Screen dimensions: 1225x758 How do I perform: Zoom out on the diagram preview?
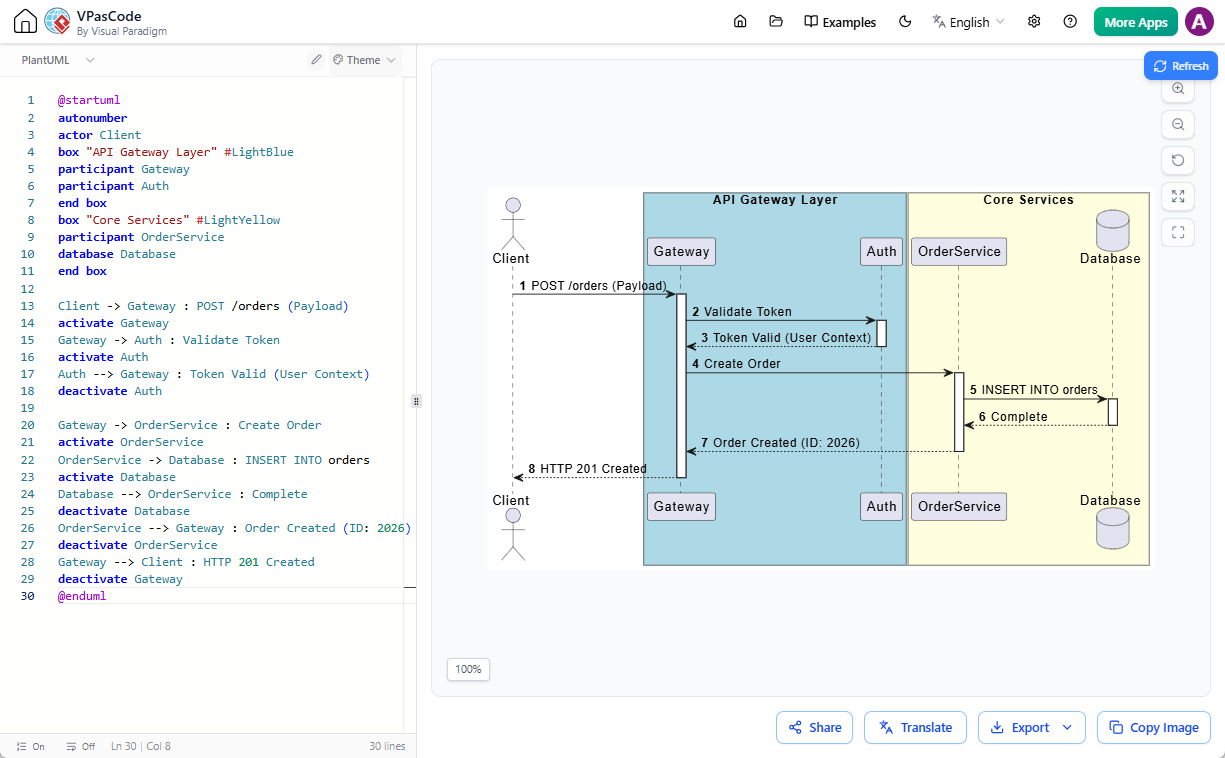[x=1178, y=125]
